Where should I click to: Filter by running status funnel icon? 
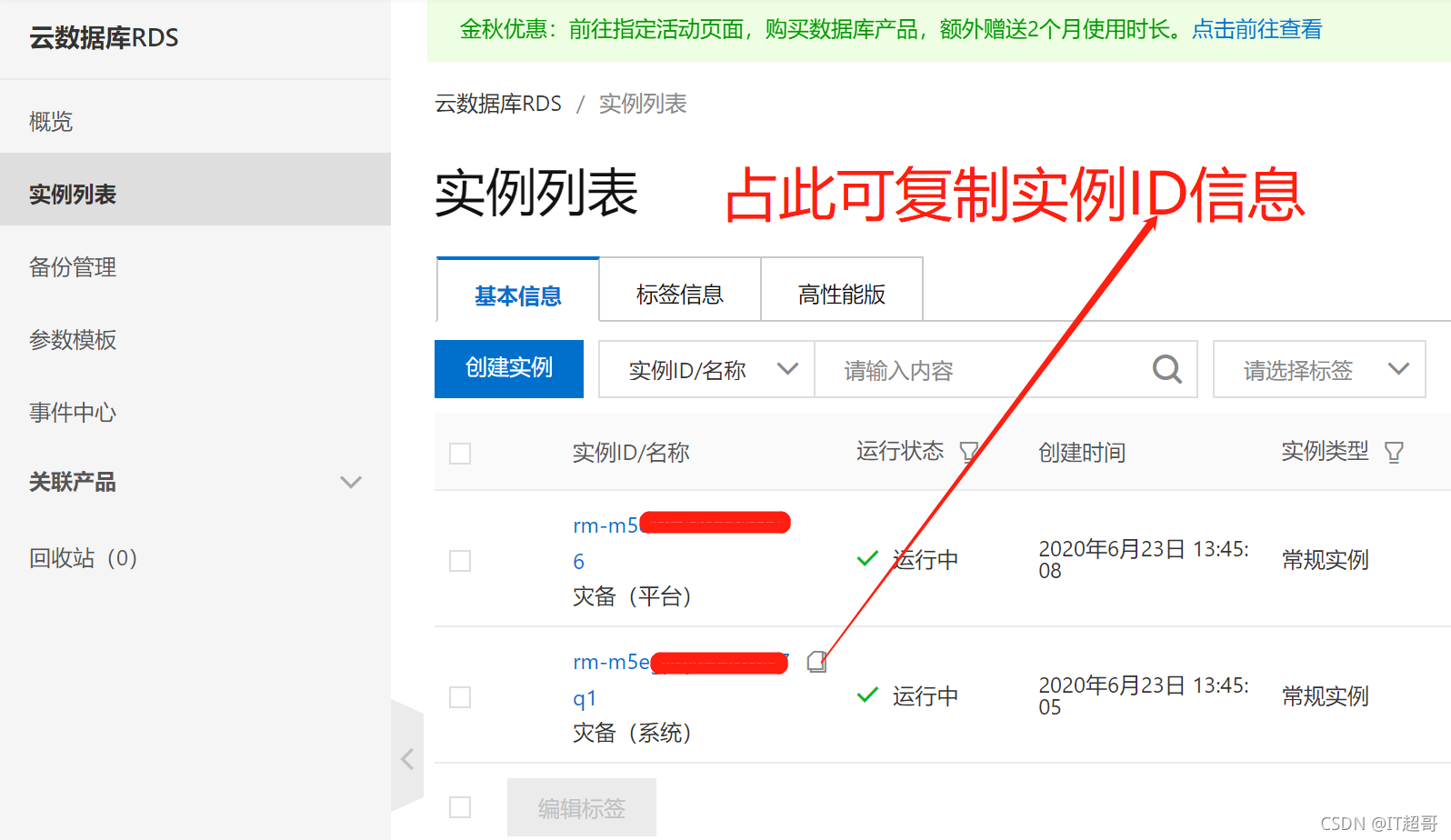pyautogui.click(x=969, y=452)
